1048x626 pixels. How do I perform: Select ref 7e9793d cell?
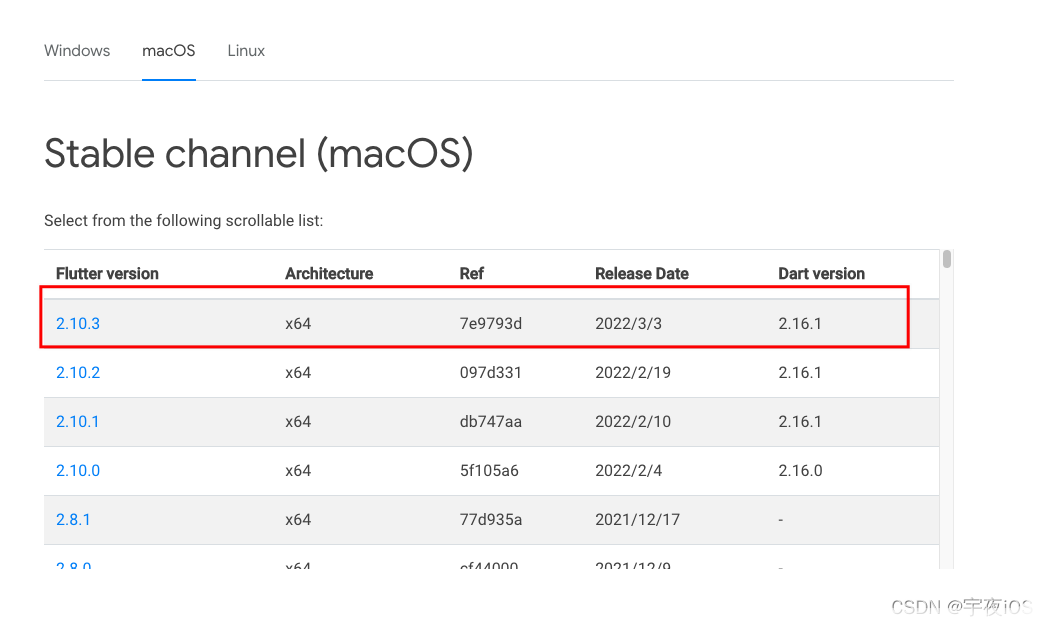(491, 323)
